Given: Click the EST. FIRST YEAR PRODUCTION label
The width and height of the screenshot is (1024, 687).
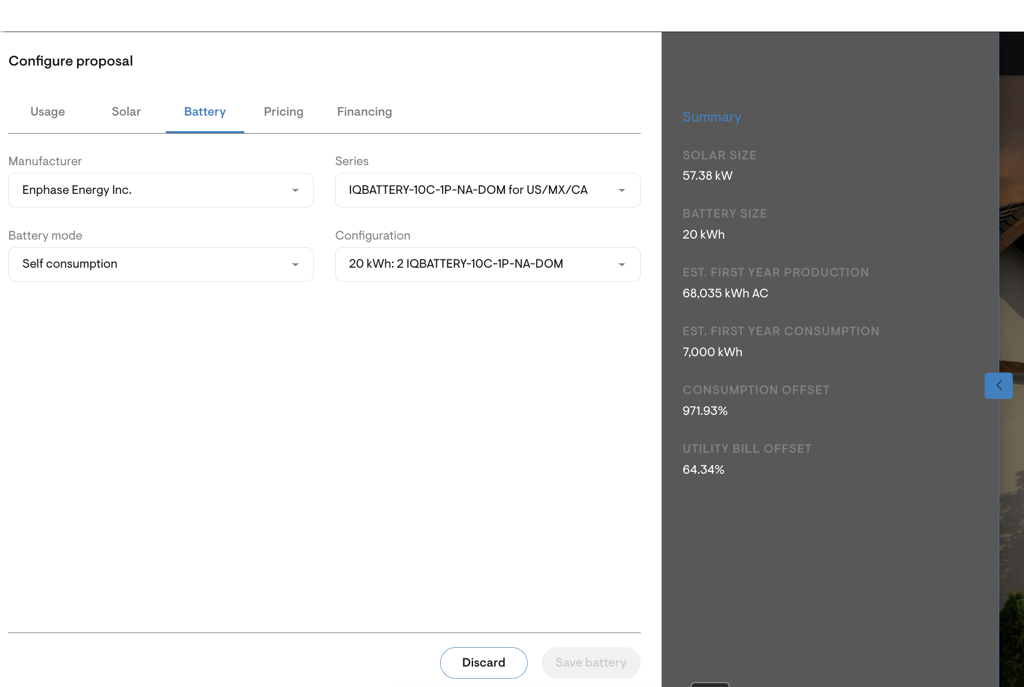Looking at the screenshot, I should click(775, 272).
